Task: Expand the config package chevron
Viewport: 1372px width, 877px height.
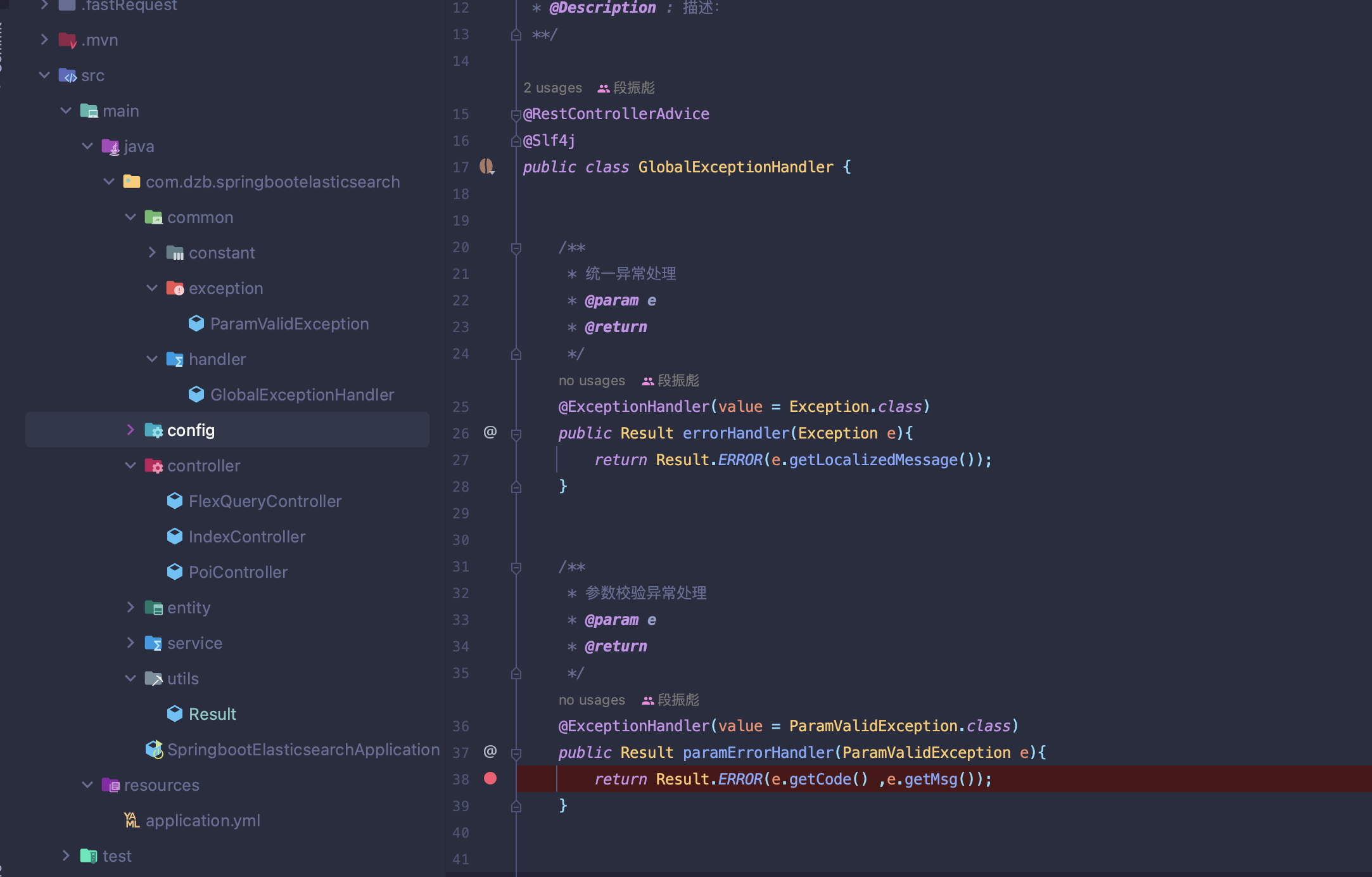Action: tap(130, 430)
